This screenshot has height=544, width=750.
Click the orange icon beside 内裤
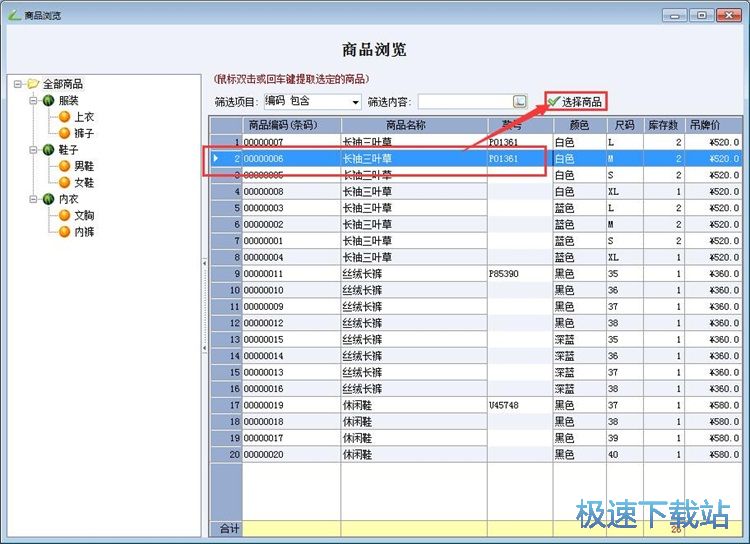click(x=65, y=232)
